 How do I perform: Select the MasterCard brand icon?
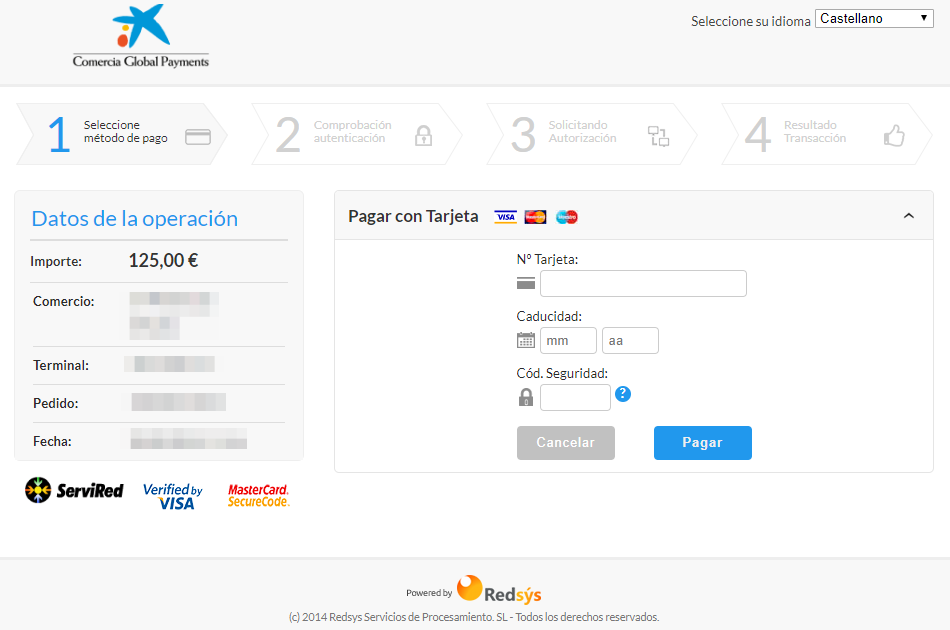pos(535,216)
